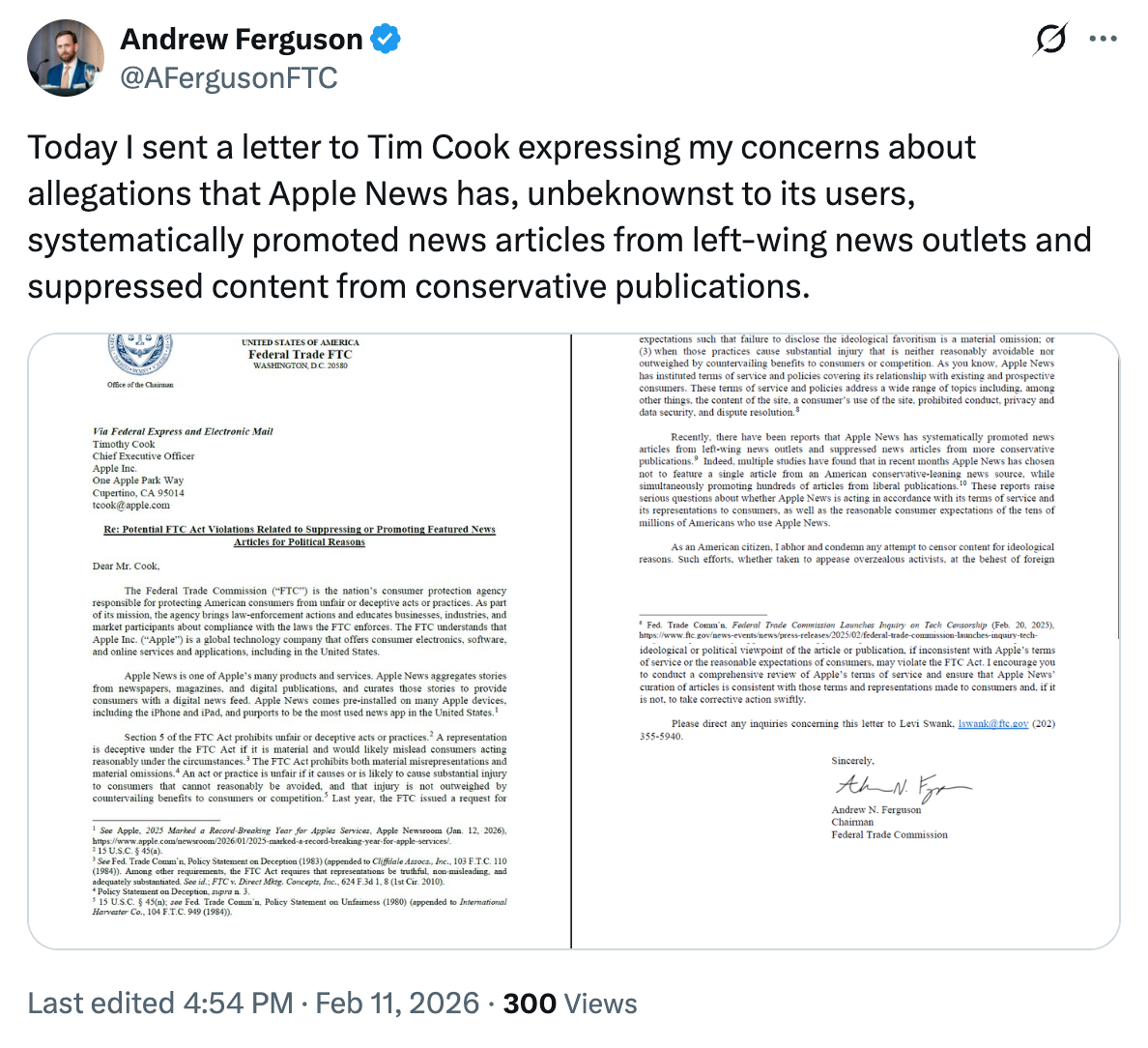Click the handwritten signature on the letter

coord(901,785)
